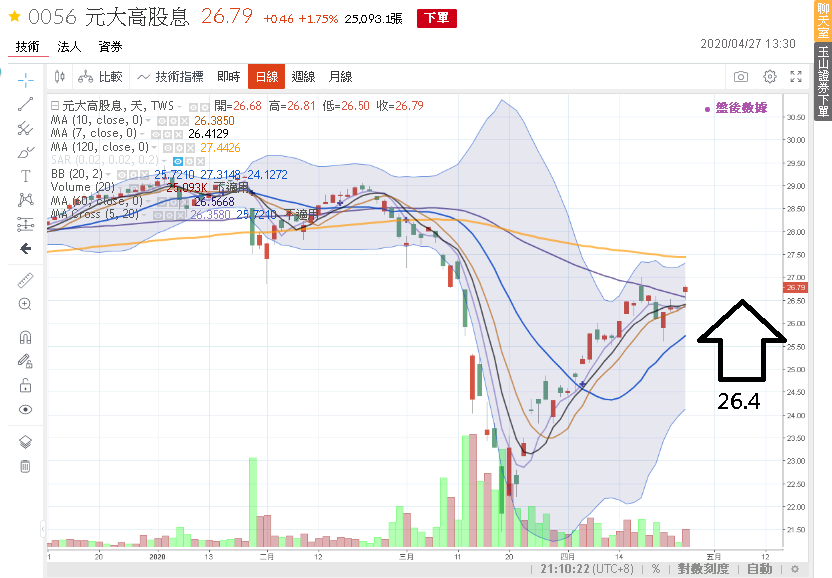
Task: Select the brush drawing tool
Action: pyautogui.click(x=25, y=153)
